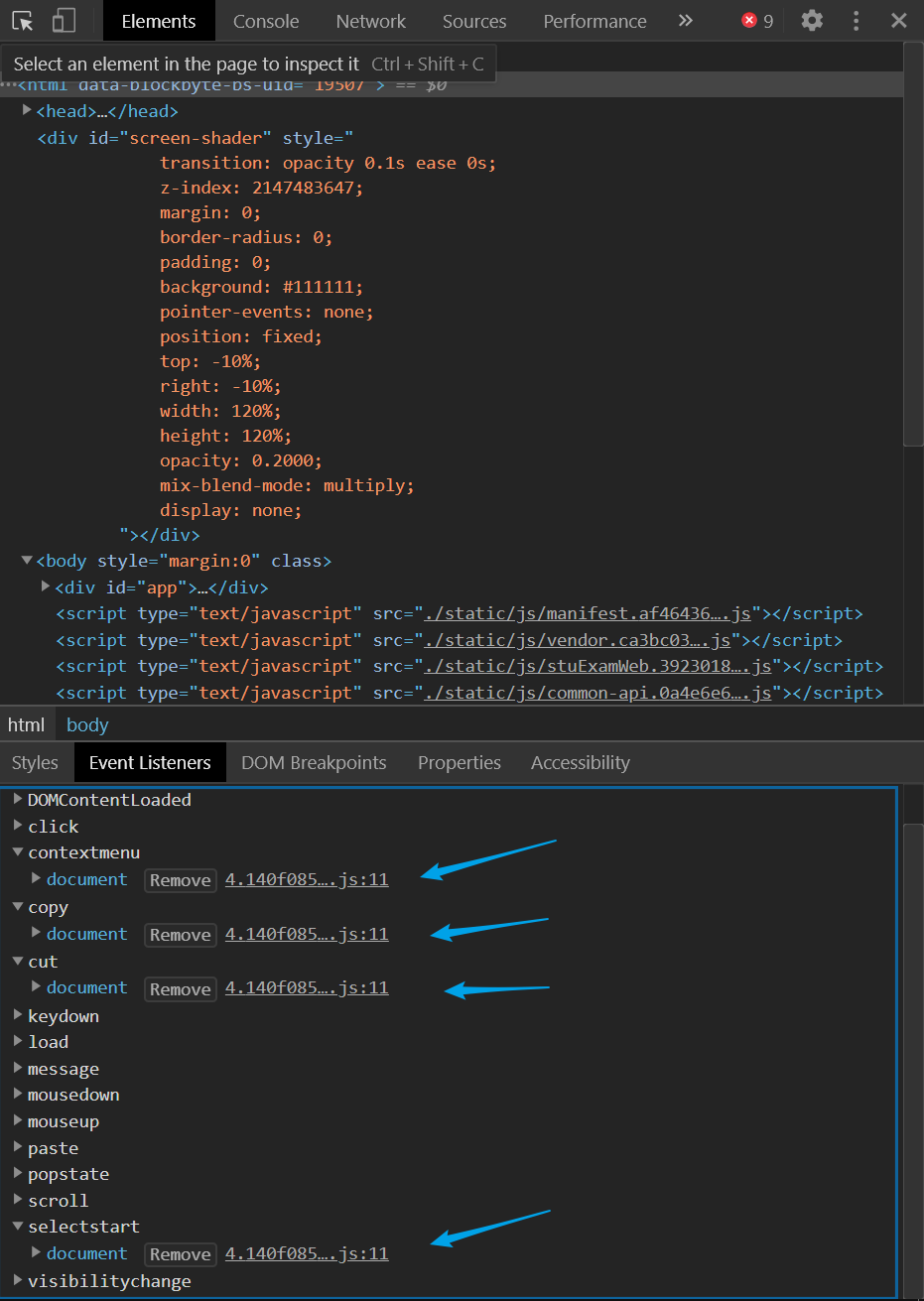Screen dimensions: 924x1301
Task: Expand the div id app node
Action: tap(46, 586)
